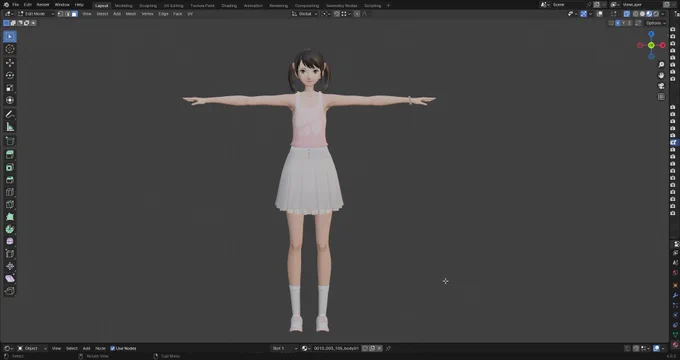Select the Poly Build tool
Screen dimensions: 680x360
pos(10,217)
